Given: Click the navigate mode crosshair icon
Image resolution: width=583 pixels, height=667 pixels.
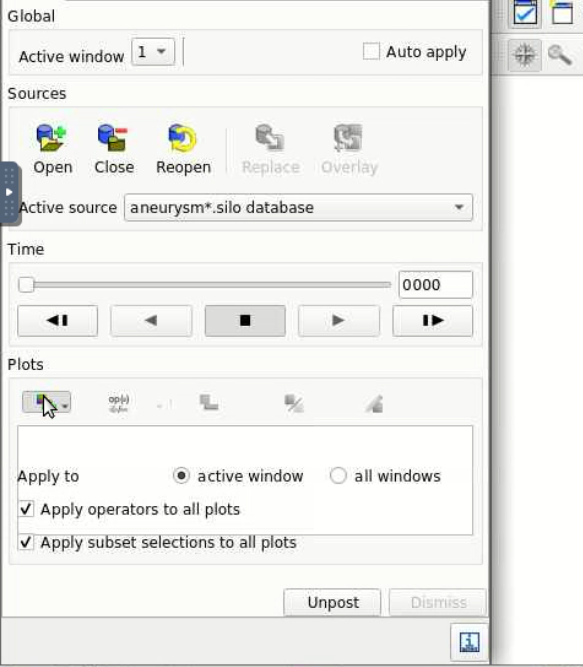Looking at the screenshot, I should pyautogui.click(x=524, y=55).
